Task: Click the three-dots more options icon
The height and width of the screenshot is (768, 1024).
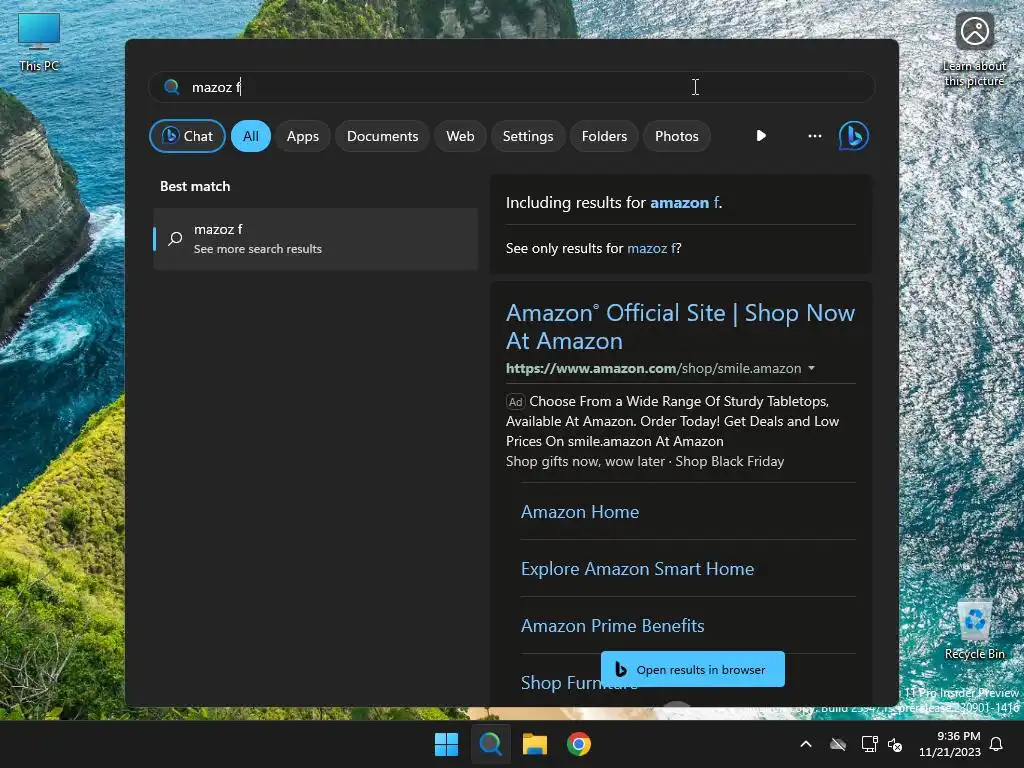Action: (814, 136)
